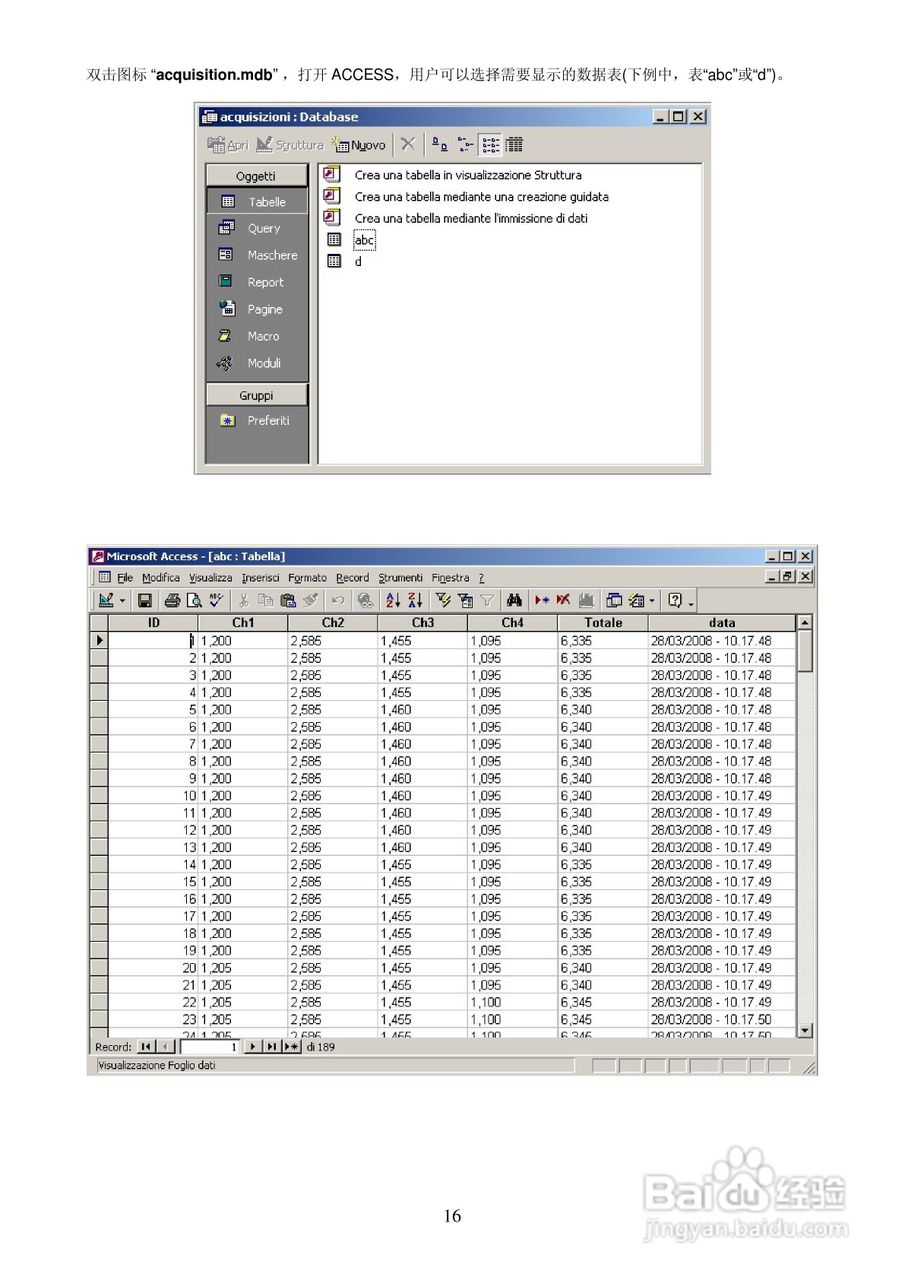Viewport: 905px width, 1280px height.
Task: Click the Filter by Form icon
Action: tap(464, 600)
